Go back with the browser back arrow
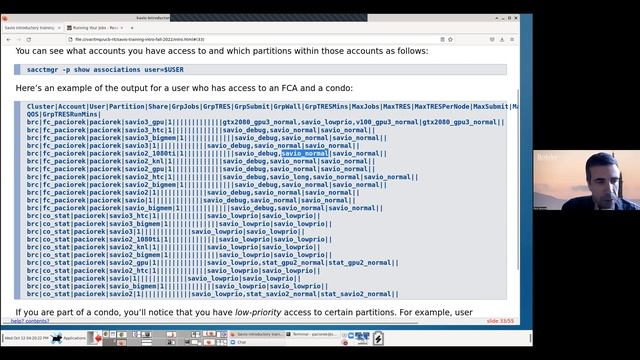The height and width of the screenshot is (360, 640). click(x=9, y=40)
